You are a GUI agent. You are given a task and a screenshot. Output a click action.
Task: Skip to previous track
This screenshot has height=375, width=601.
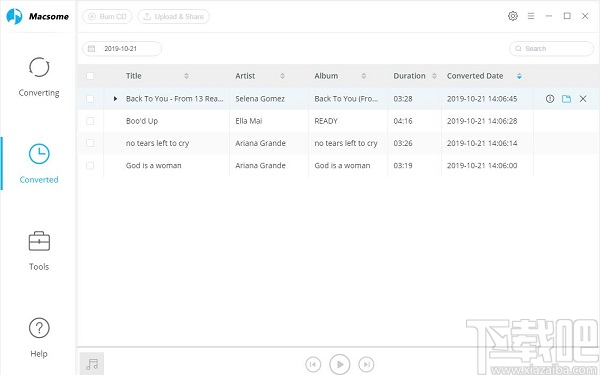pyautogui.click(x=313, y=364)
